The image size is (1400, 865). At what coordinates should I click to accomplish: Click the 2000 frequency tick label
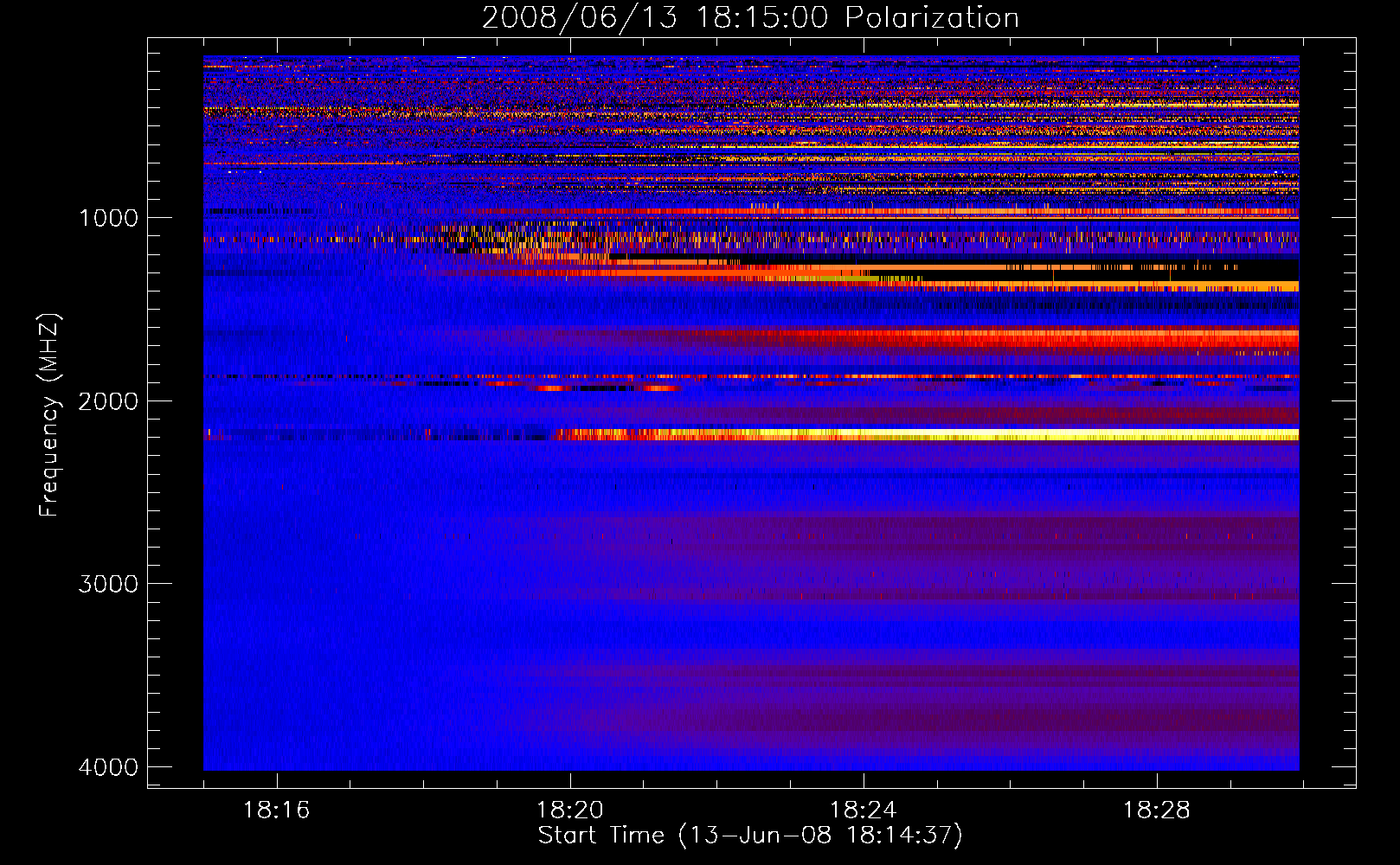[x=108, y=401]
